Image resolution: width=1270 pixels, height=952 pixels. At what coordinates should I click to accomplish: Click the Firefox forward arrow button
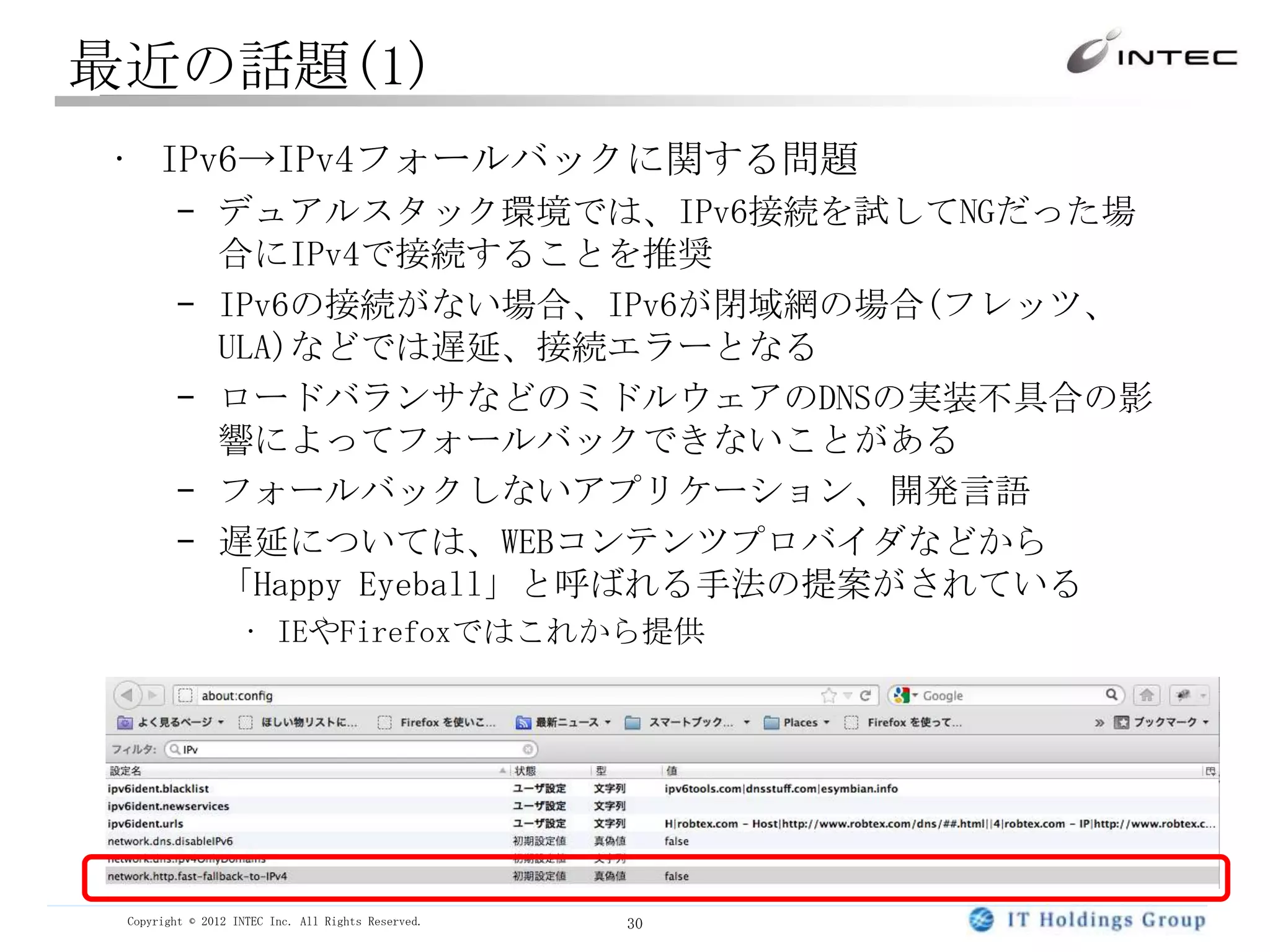coord(153,695)
